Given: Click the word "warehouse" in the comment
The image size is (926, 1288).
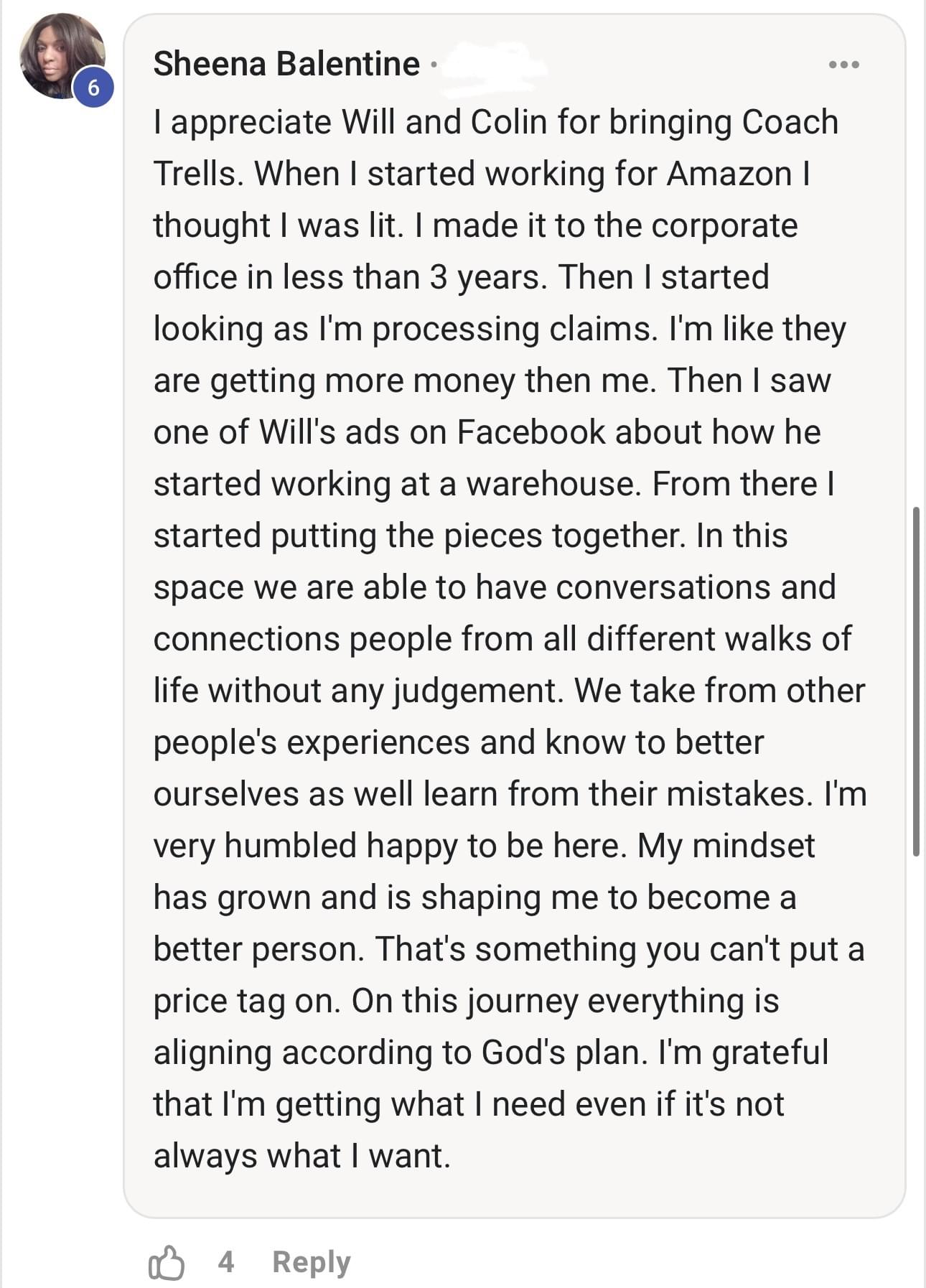Looking at the screenshot, I should click(553, 484).
